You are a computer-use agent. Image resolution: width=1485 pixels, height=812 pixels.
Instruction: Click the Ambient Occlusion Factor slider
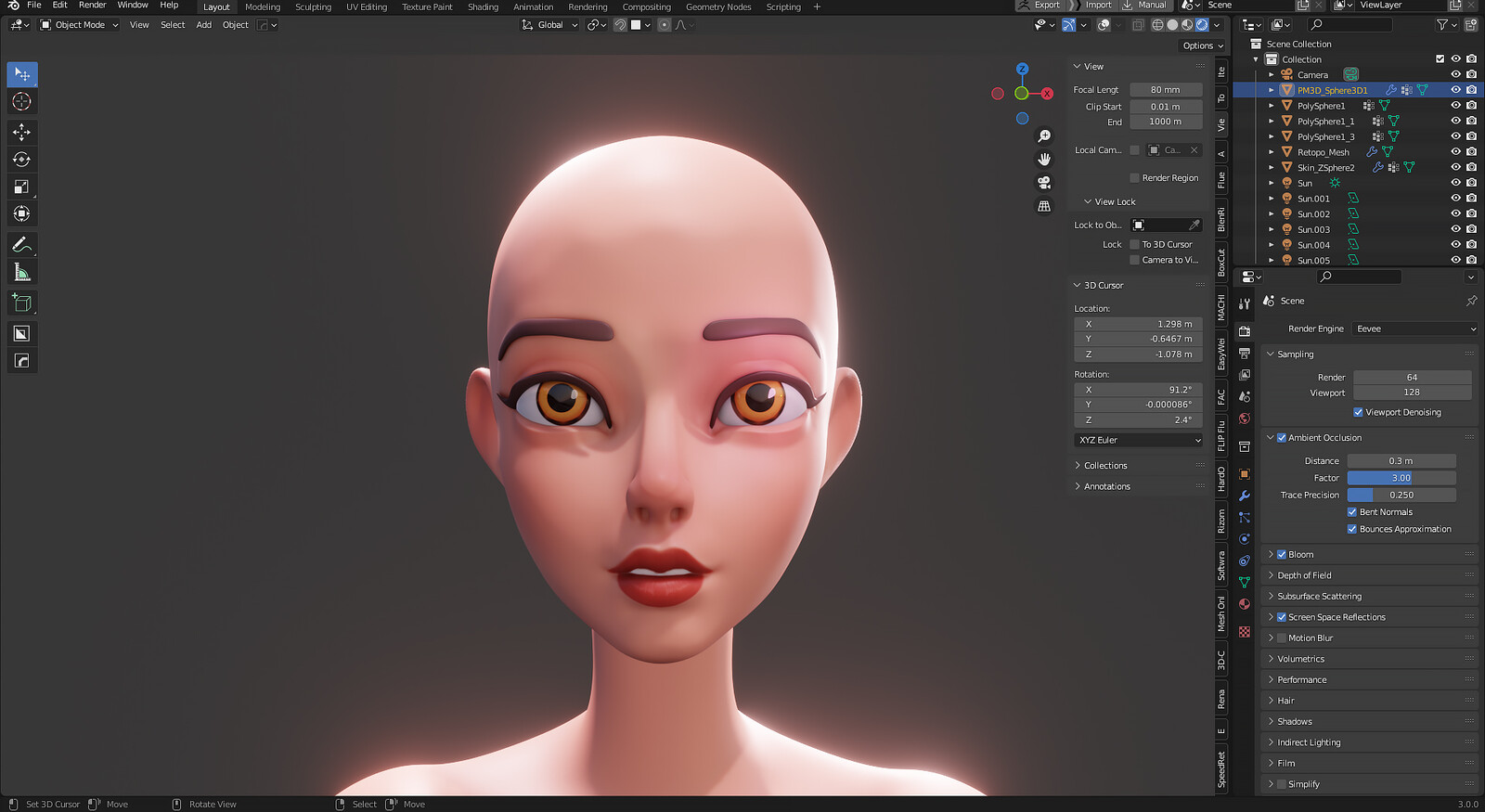pos(1401,478)
